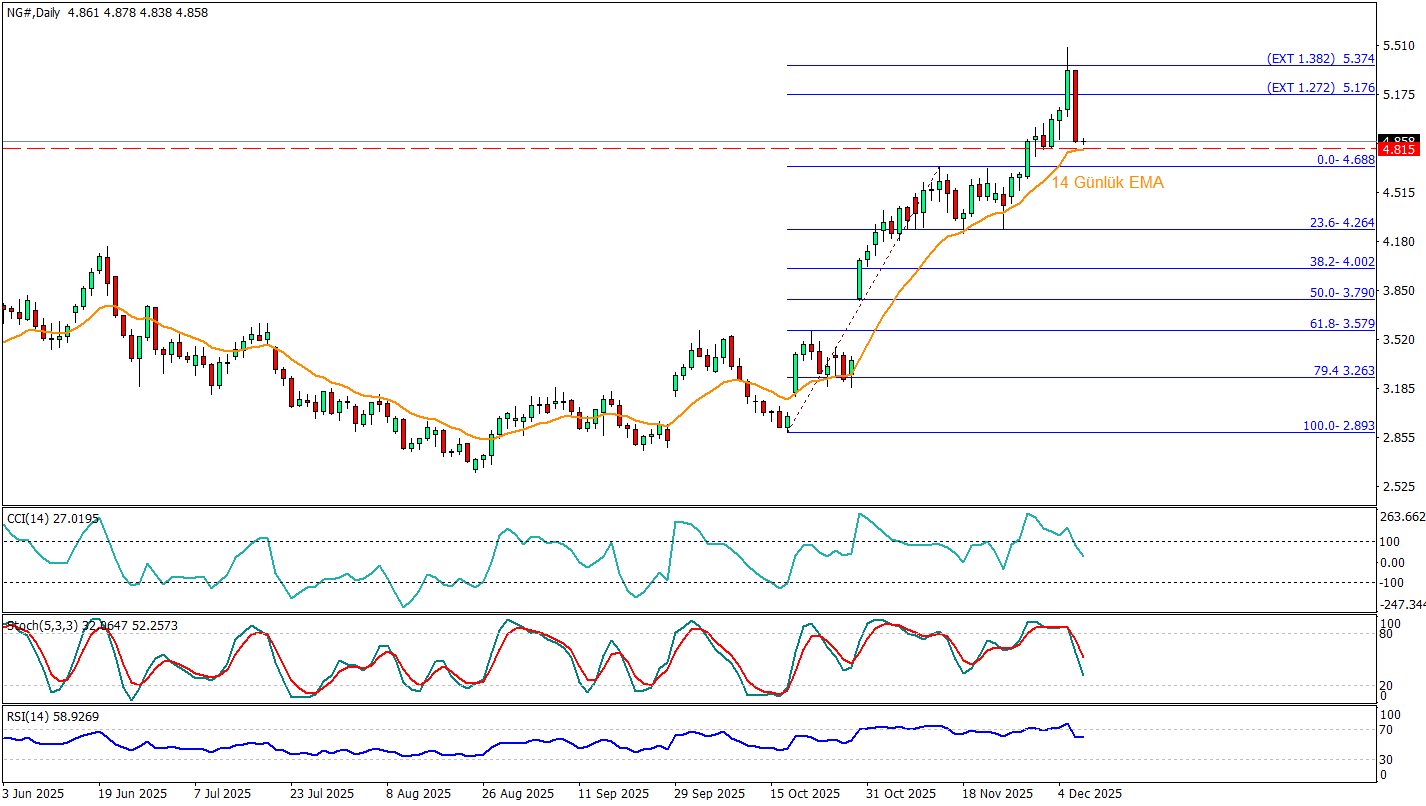Click the 15 Oct 2025 date marker
Viewport: 1426px width, 806px height.
(806, 793)
